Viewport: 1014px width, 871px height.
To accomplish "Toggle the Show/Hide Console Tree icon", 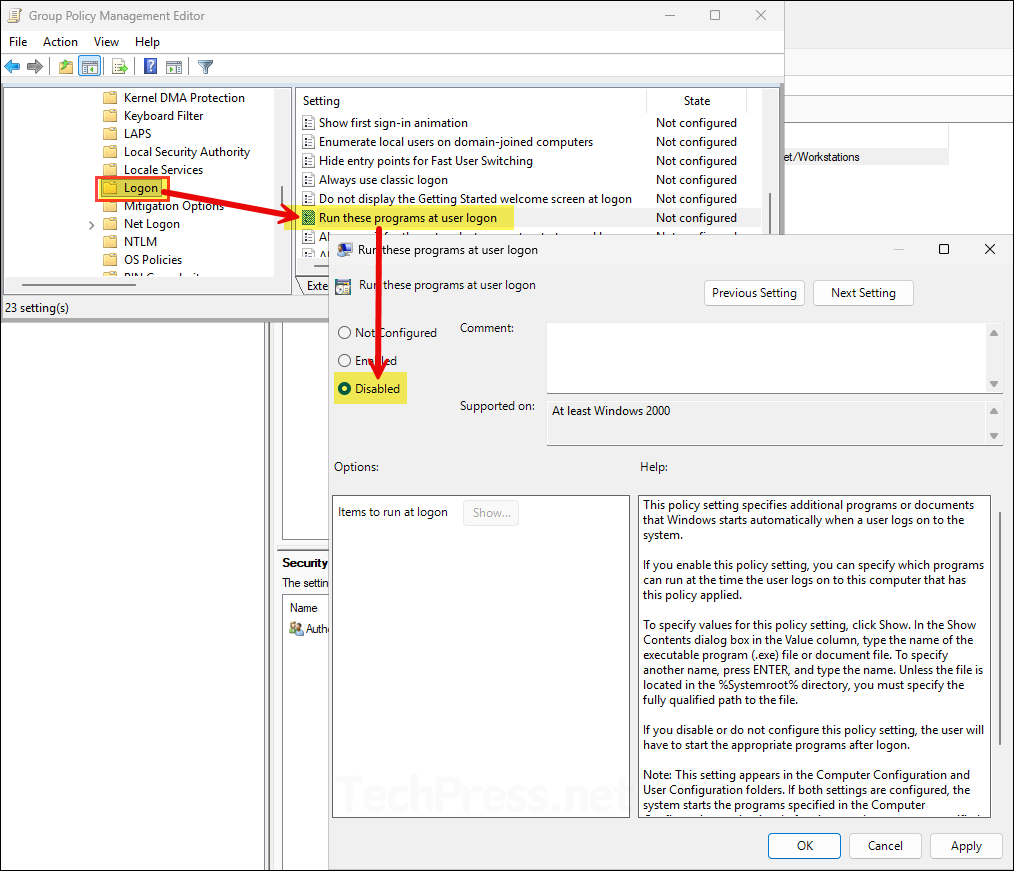I will tap(90, 66).
